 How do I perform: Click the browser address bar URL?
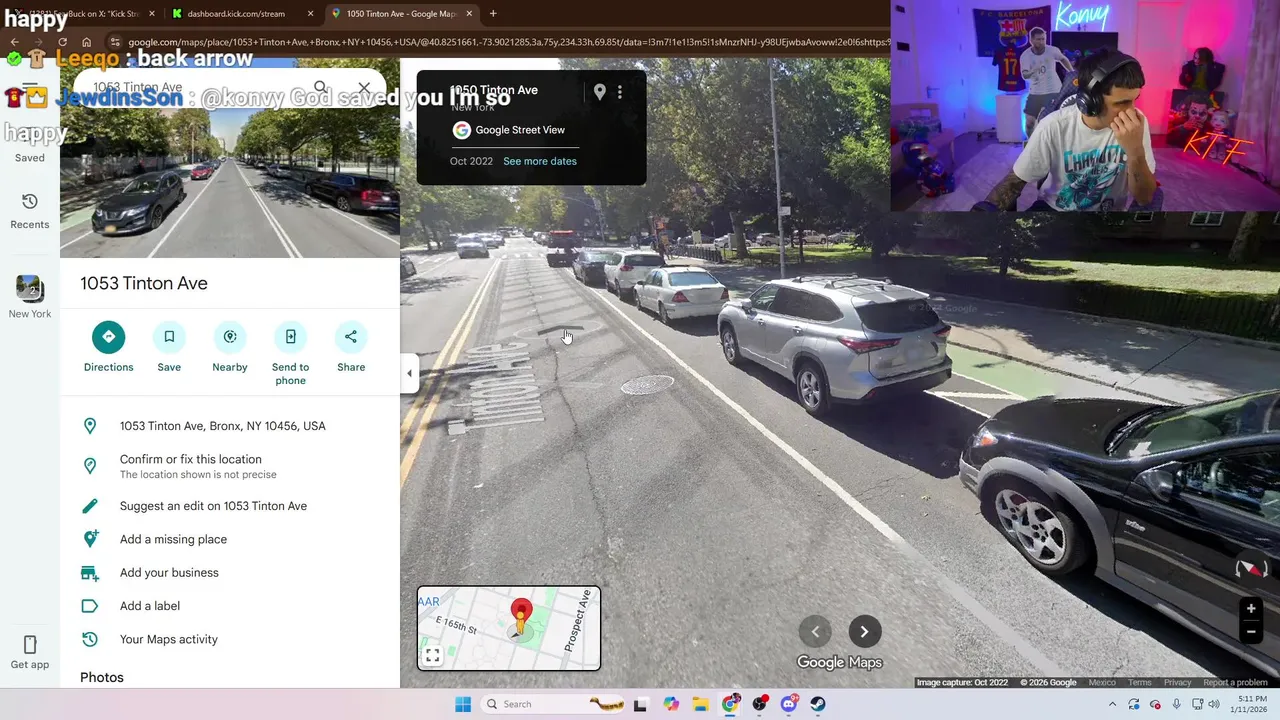(x=508, y=42)
